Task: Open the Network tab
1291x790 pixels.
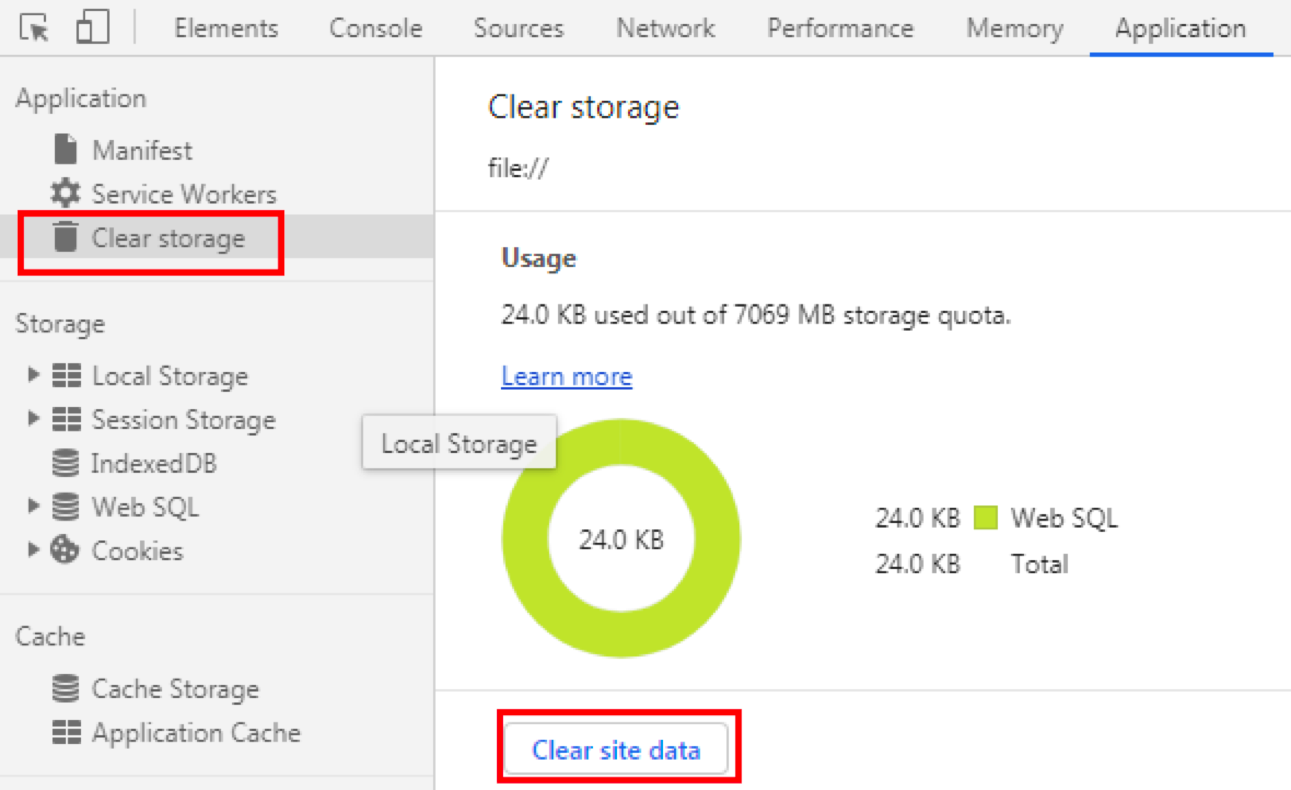Action: [665, 28]
